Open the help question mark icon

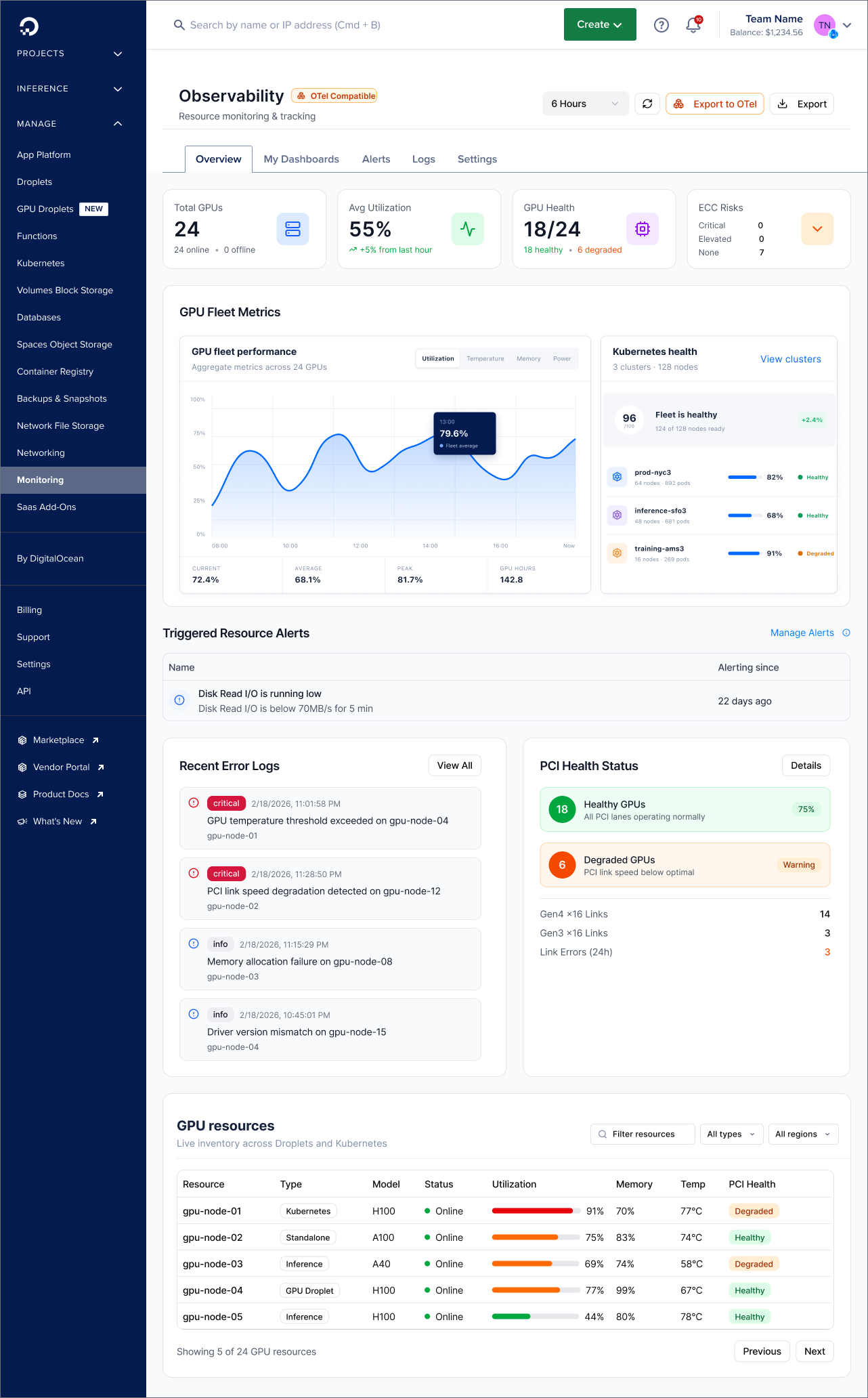click(x=661, y=25)
